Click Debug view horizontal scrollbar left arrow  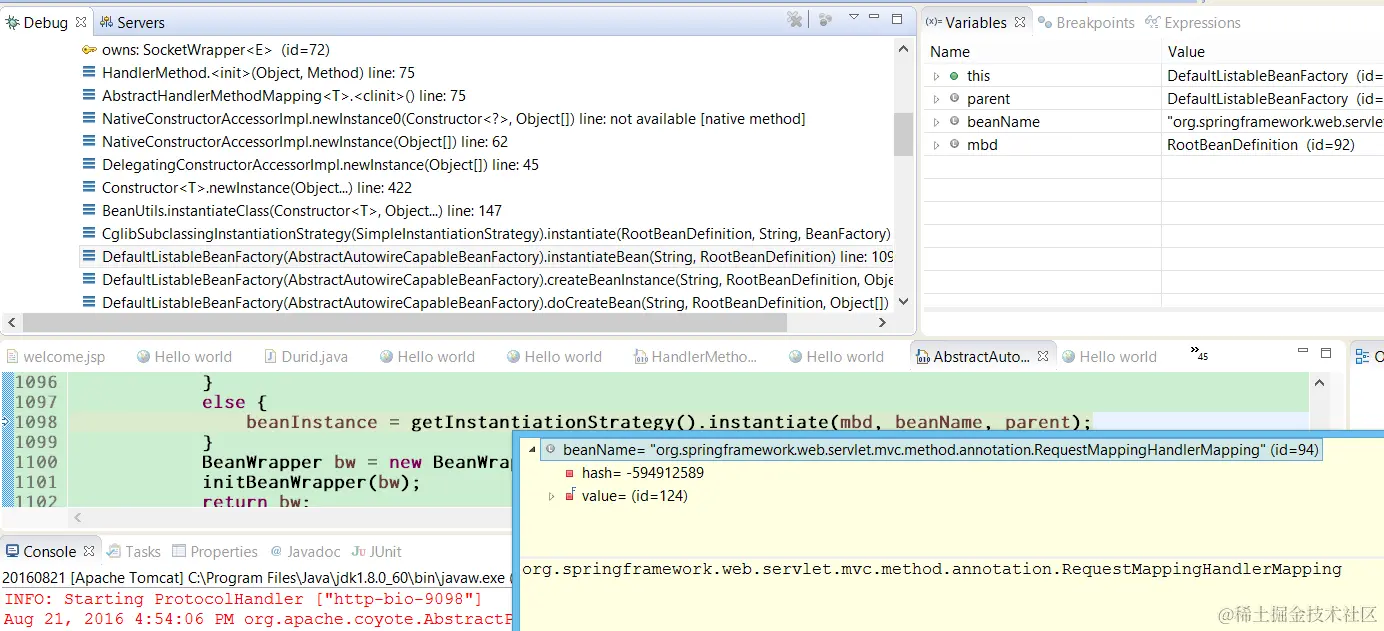coord(12,323)
